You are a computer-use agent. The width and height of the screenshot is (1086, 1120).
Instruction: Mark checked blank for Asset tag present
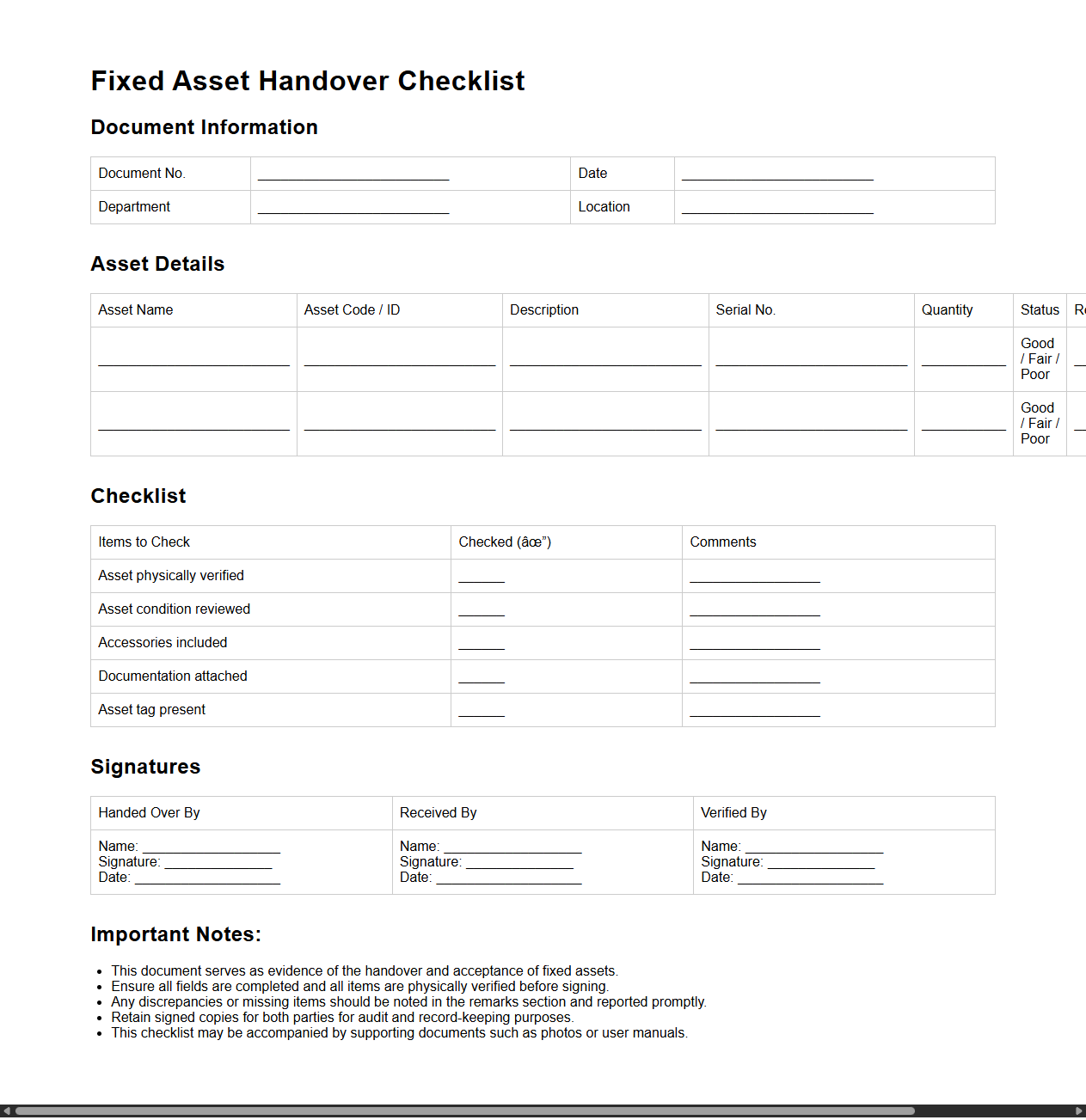(x=481, y=710)
